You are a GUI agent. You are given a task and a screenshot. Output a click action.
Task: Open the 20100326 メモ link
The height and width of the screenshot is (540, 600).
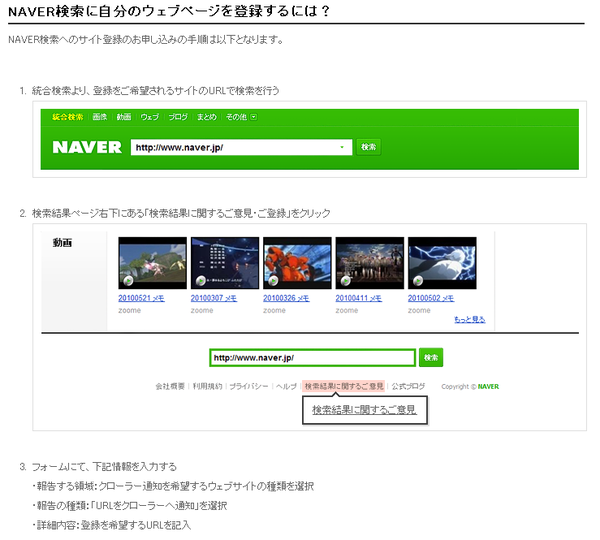pos(286,298)
